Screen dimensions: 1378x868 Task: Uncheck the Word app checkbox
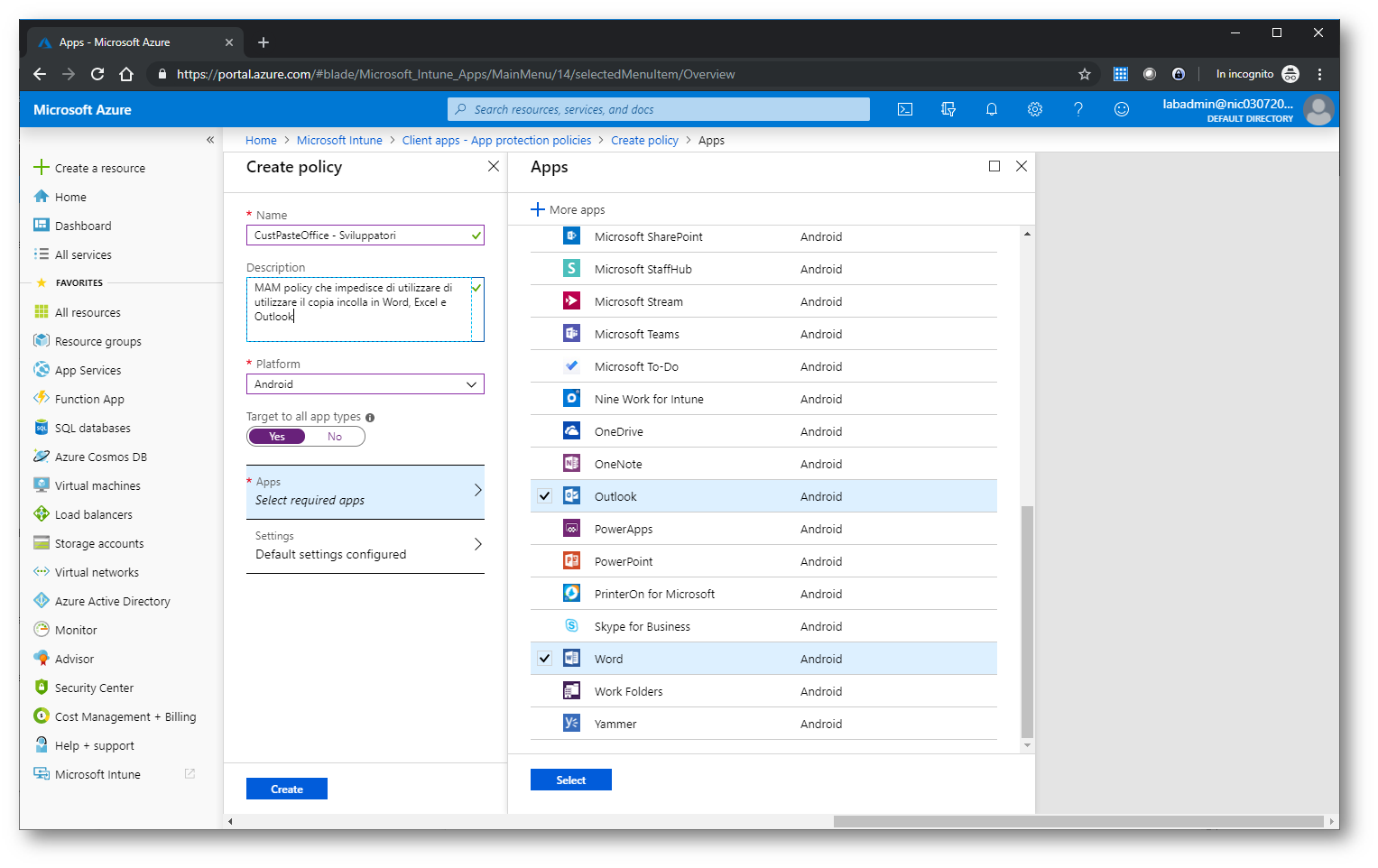(544, 659)
